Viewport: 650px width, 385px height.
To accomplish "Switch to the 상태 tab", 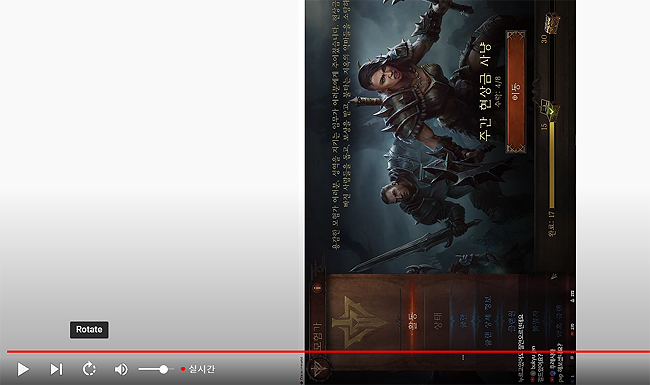I will [x=438, y=321].
